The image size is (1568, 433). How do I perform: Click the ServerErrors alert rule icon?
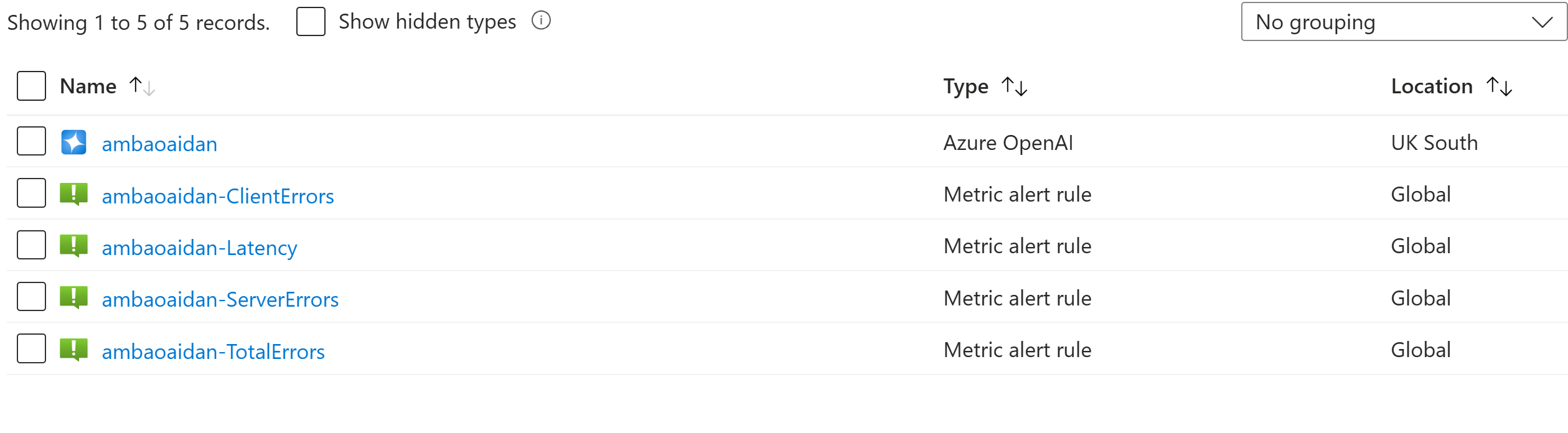[x=73, y=298]
